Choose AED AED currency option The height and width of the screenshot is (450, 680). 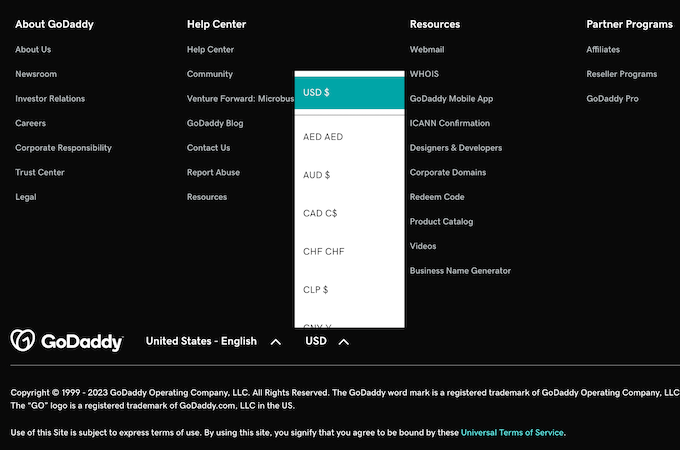point(349,137)
